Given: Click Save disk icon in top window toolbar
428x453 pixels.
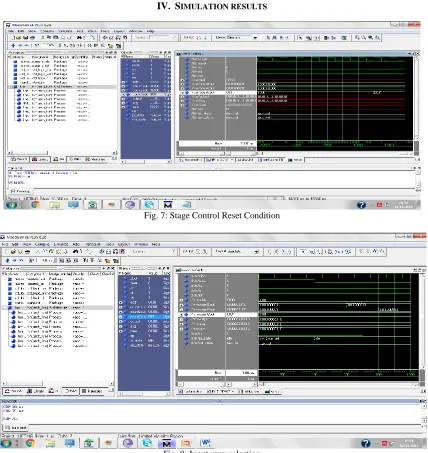Looking at the screenshot, I should [x=25, y=38].
